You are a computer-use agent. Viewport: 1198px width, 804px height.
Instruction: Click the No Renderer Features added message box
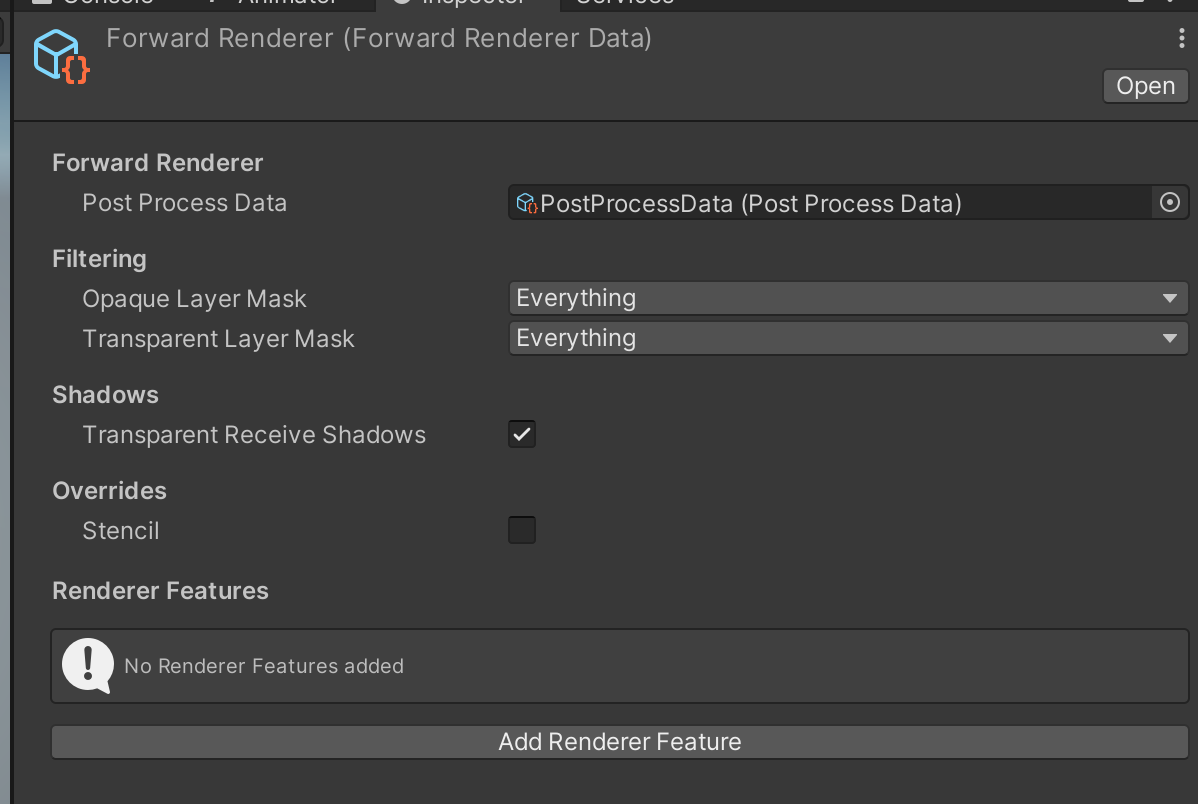(620, 666)
